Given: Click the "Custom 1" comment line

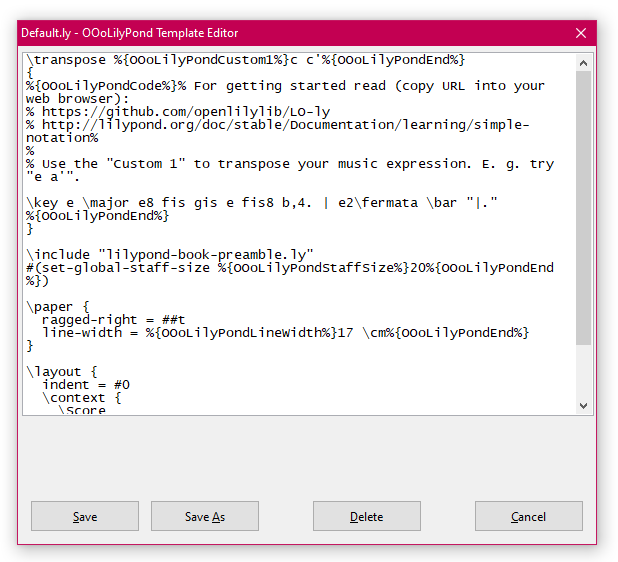Looking at the screenshot, I should [x=290, y=164].
